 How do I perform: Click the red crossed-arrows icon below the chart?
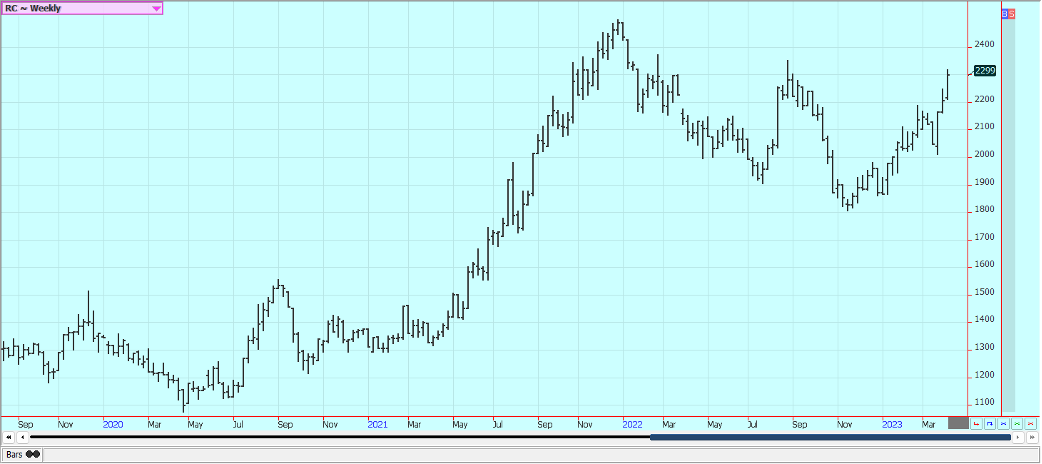coord(1030,423)
